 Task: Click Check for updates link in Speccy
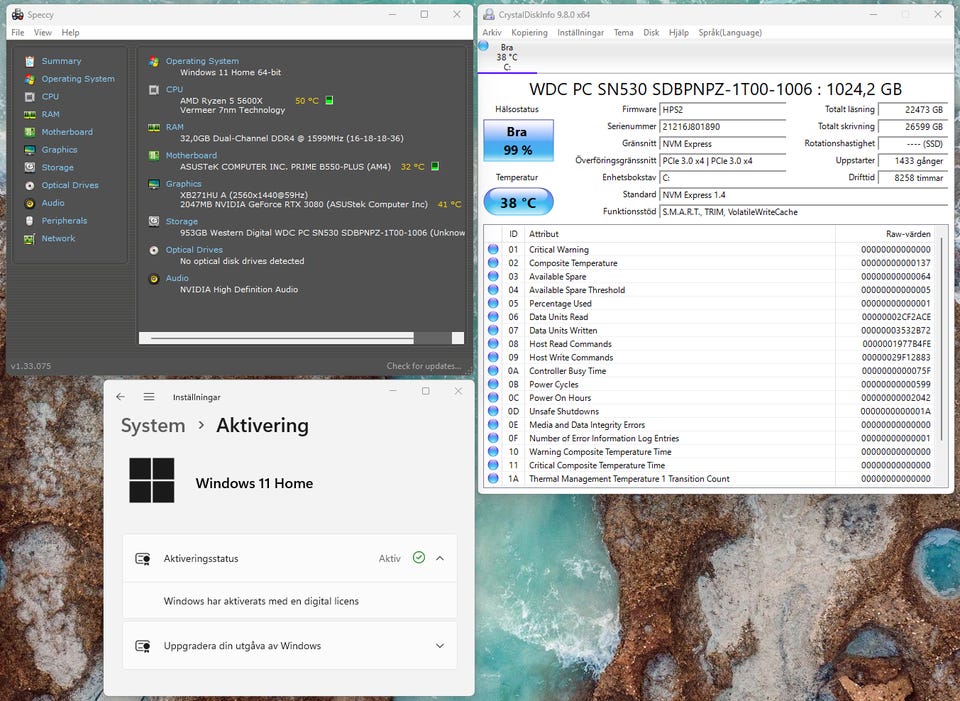click(x=423, y=366)
